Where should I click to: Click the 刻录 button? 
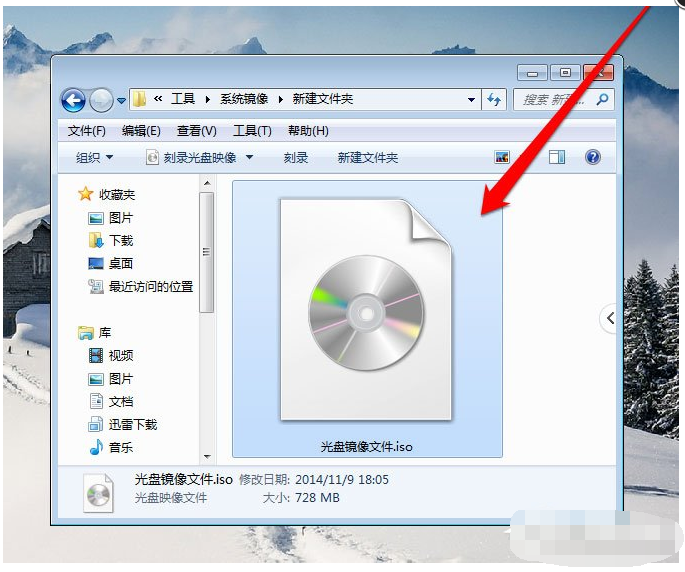click(296, 157)
